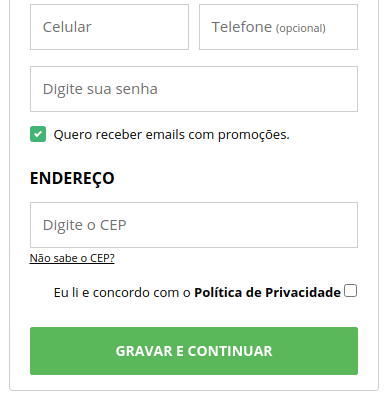Place cursor in the mobile number box
The image size is (386, 399).
point(109,27)
